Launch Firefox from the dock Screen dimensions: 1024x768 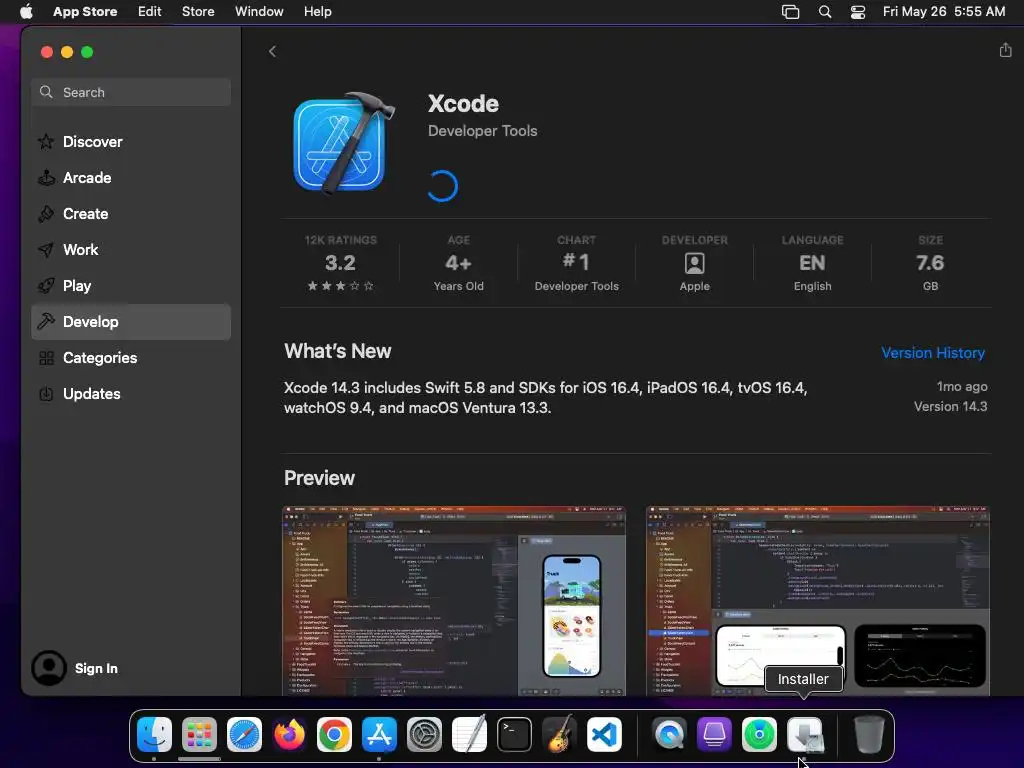click(x=289, y=735)
